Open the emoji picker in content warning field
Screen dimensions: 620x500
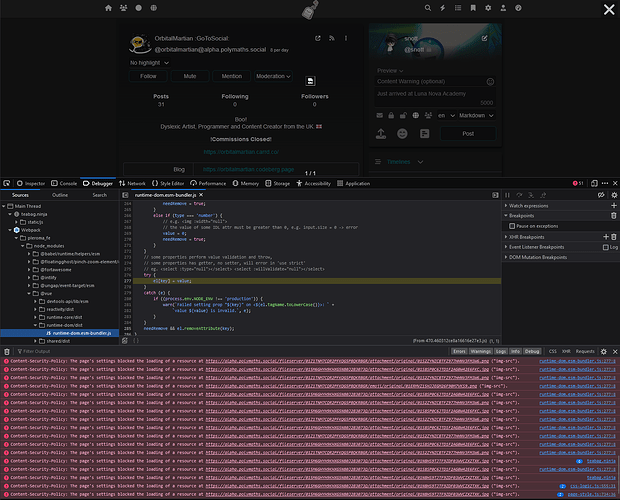tap(490, 82)
